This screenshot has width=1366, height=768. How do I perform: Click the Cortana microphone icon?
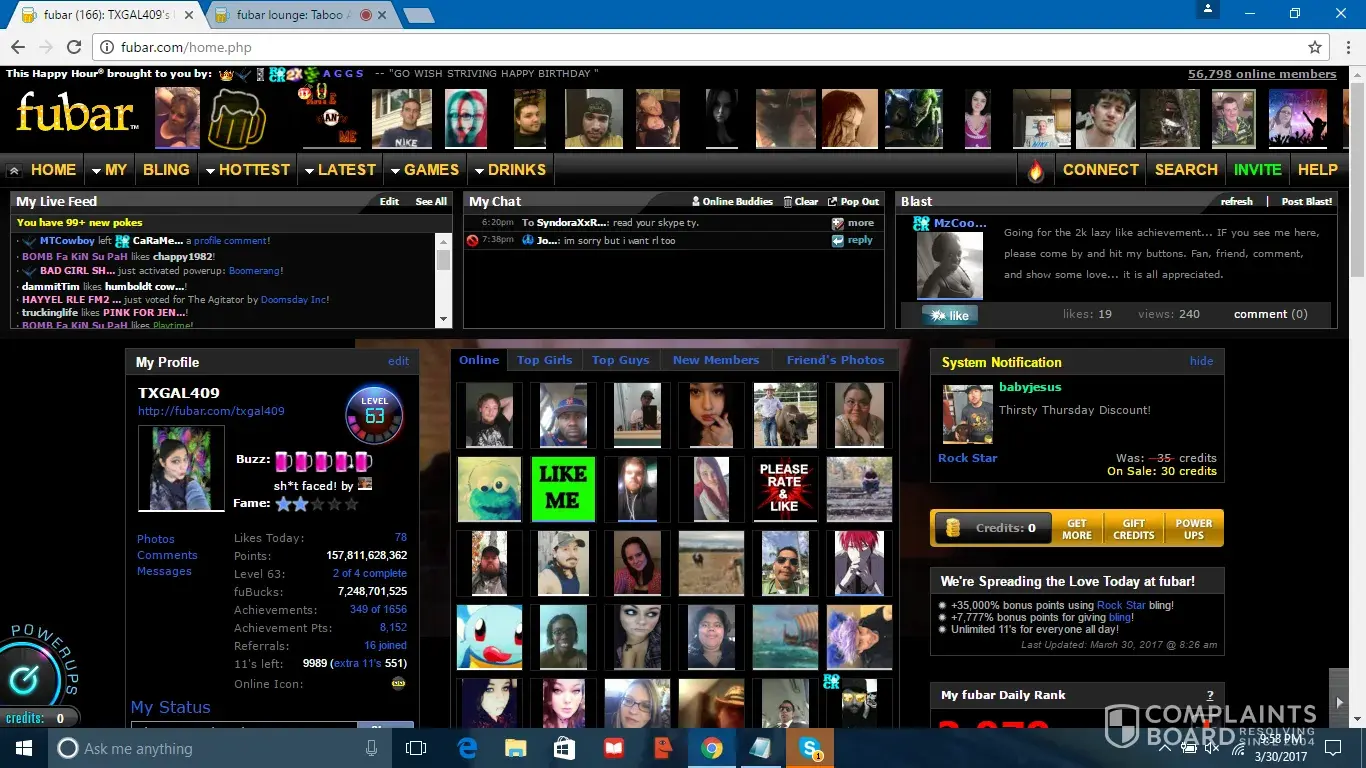tap(372, 748)
